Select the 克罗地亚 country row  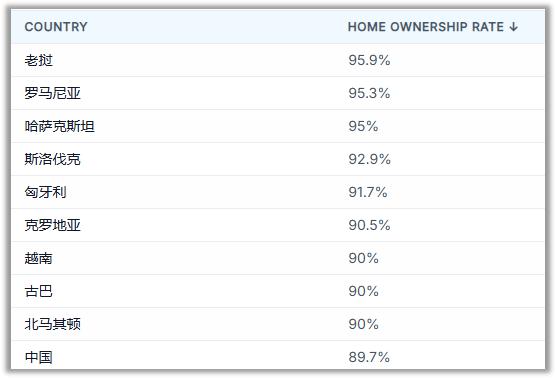point(278,225)
